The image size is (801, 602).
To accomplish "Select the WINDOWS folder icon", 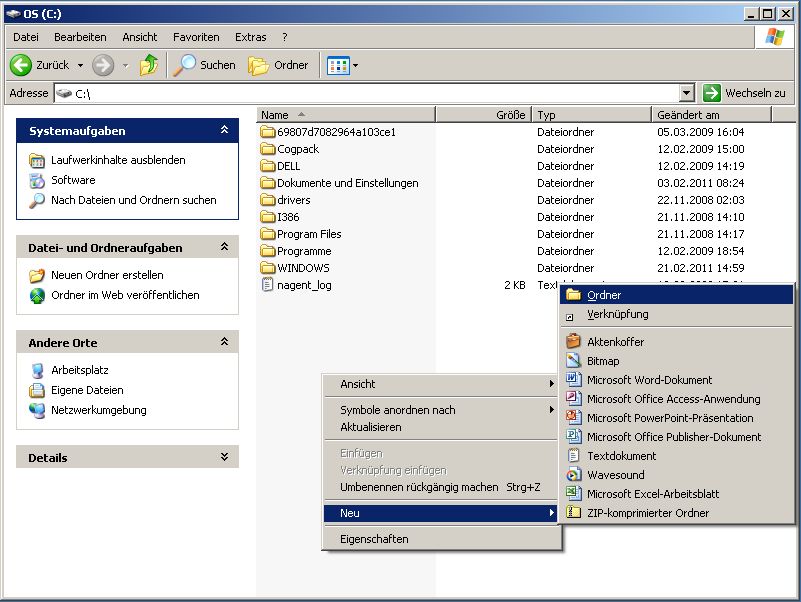I will [x=268, y=268].
